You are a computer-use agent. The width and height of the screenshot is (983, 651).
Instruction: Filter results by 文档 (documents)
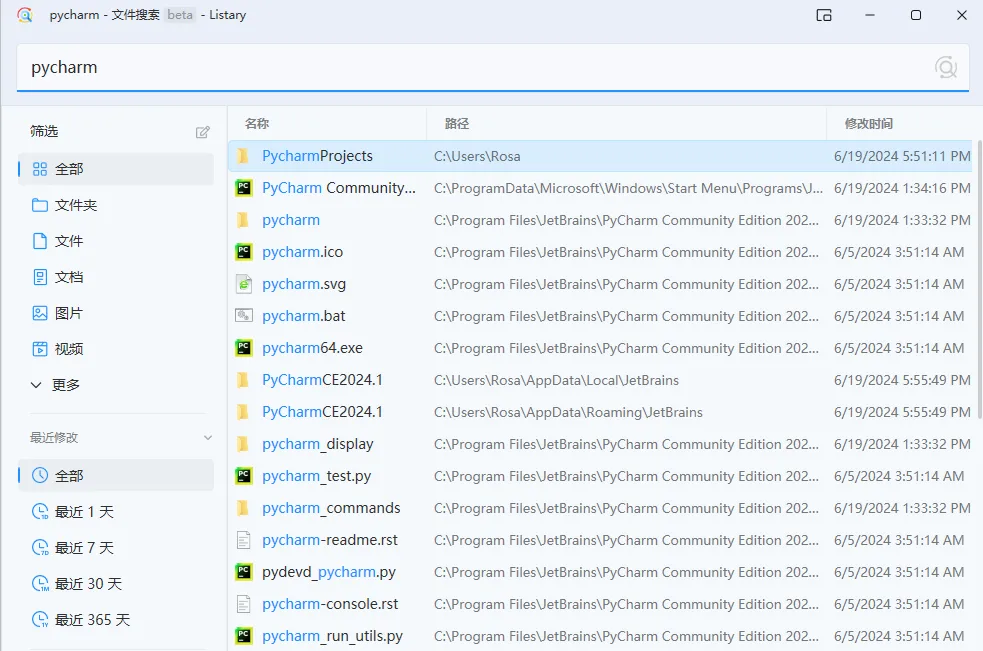(x=116, y=277)
